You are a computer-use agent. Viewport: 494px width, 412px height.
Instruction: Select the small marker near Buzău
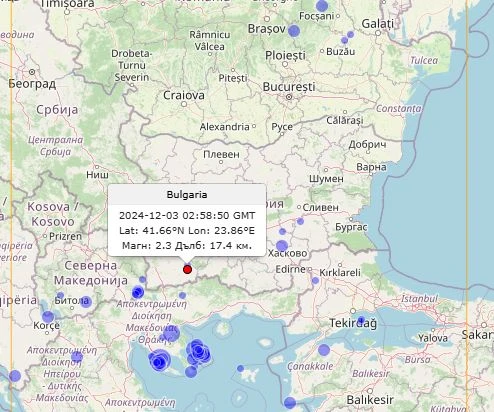(344, 40)
